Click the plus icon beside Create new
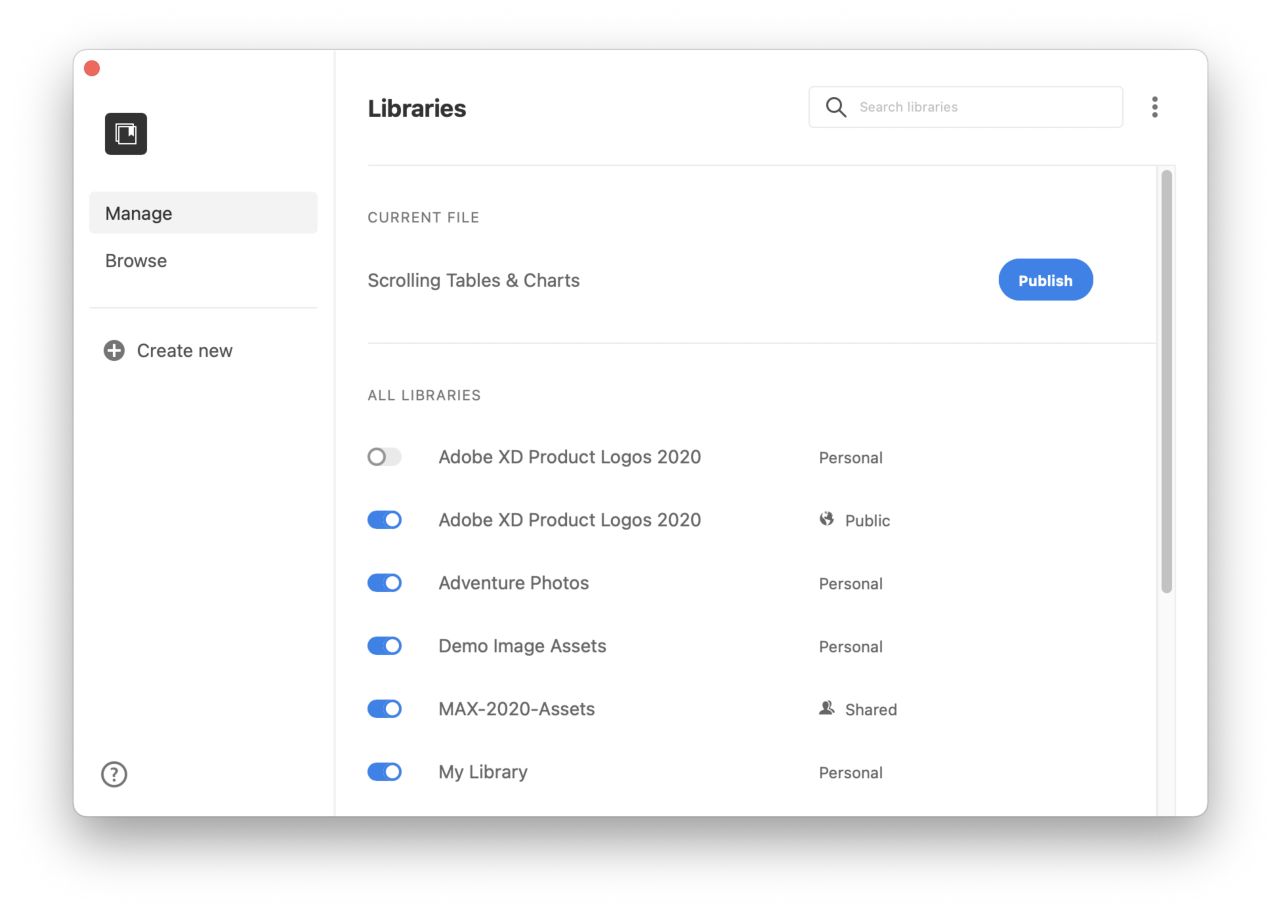This screenshot has width=1281, height=914. [114, 351]
